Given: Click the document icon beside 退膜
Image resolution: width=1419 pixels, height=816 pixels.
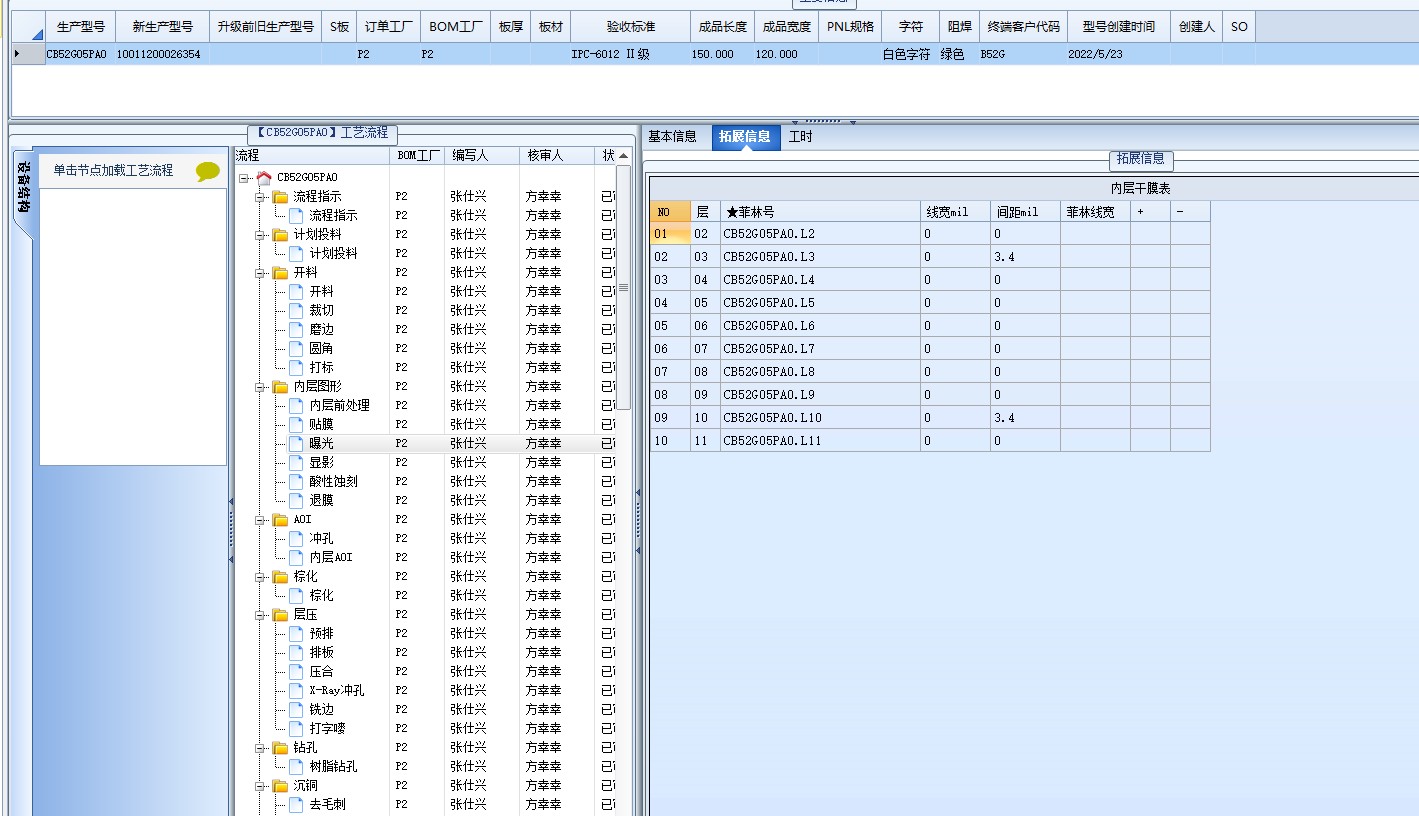Looking at the screenshot, I should (296, 500).
